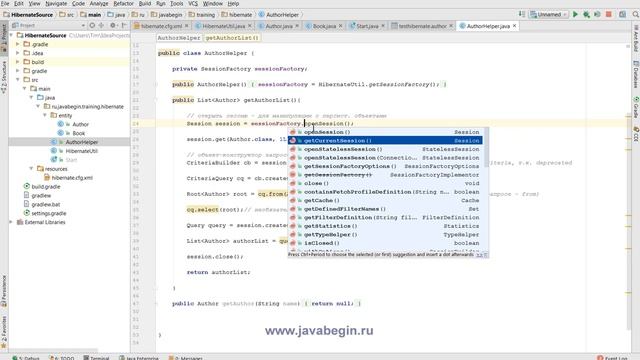The image size is (640, 360).
Task: Collapse the src folder
Action: tap(18, 80)
